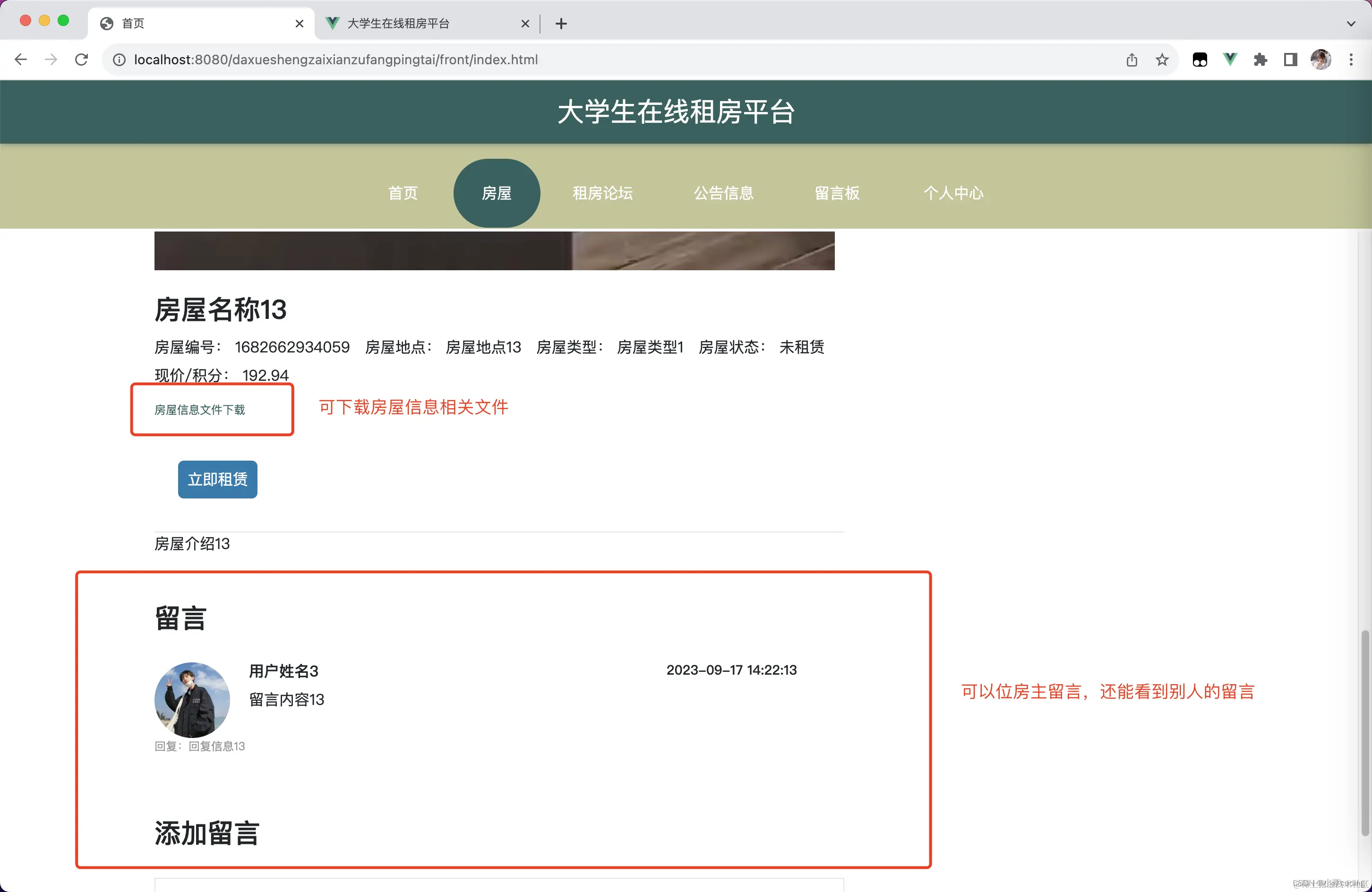This screenshot has width=1372, height=892.
Task: Open the Vue devtools extension icon
Action: pos(1230,60)
